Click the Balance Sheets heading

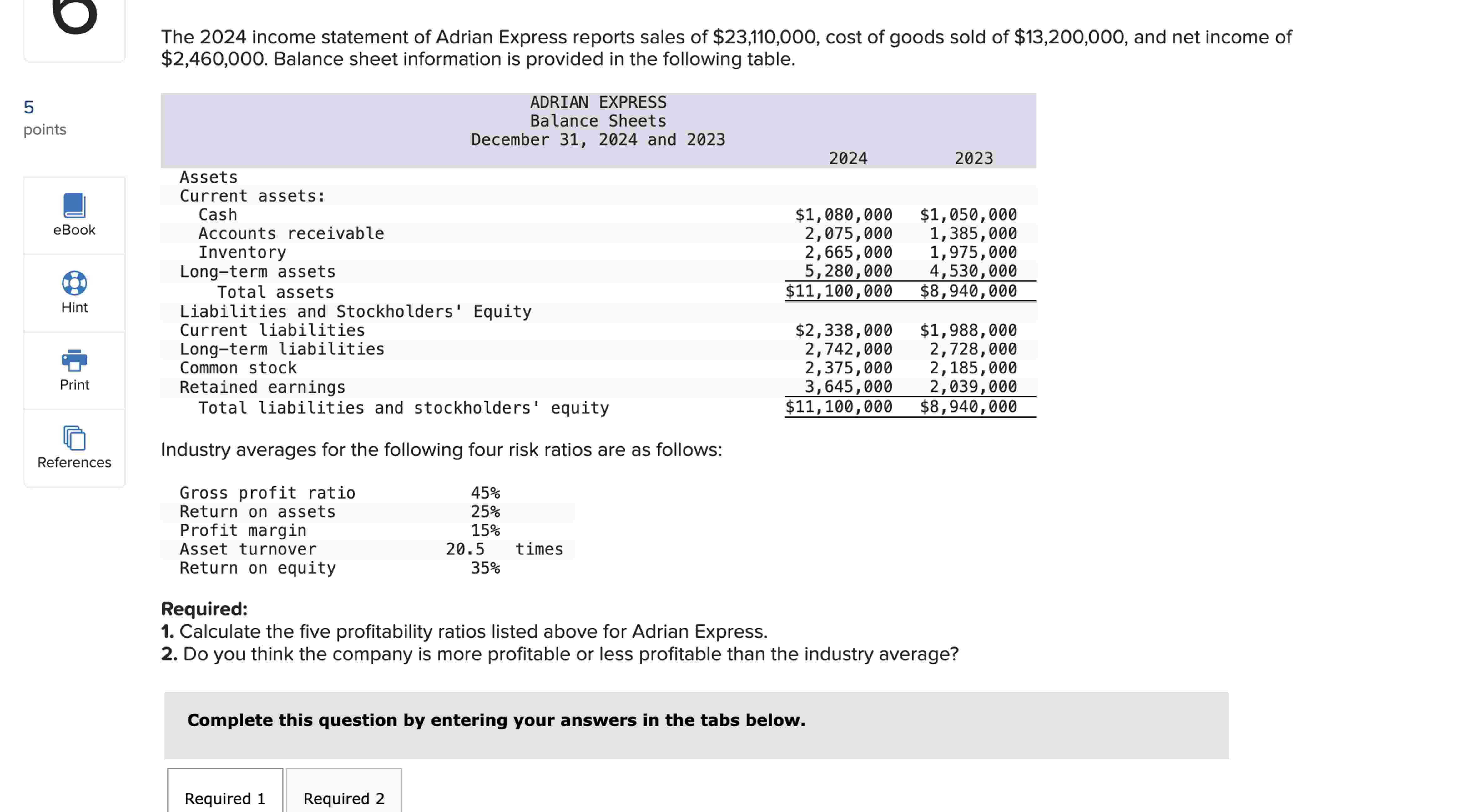click(x=598, y=121)
